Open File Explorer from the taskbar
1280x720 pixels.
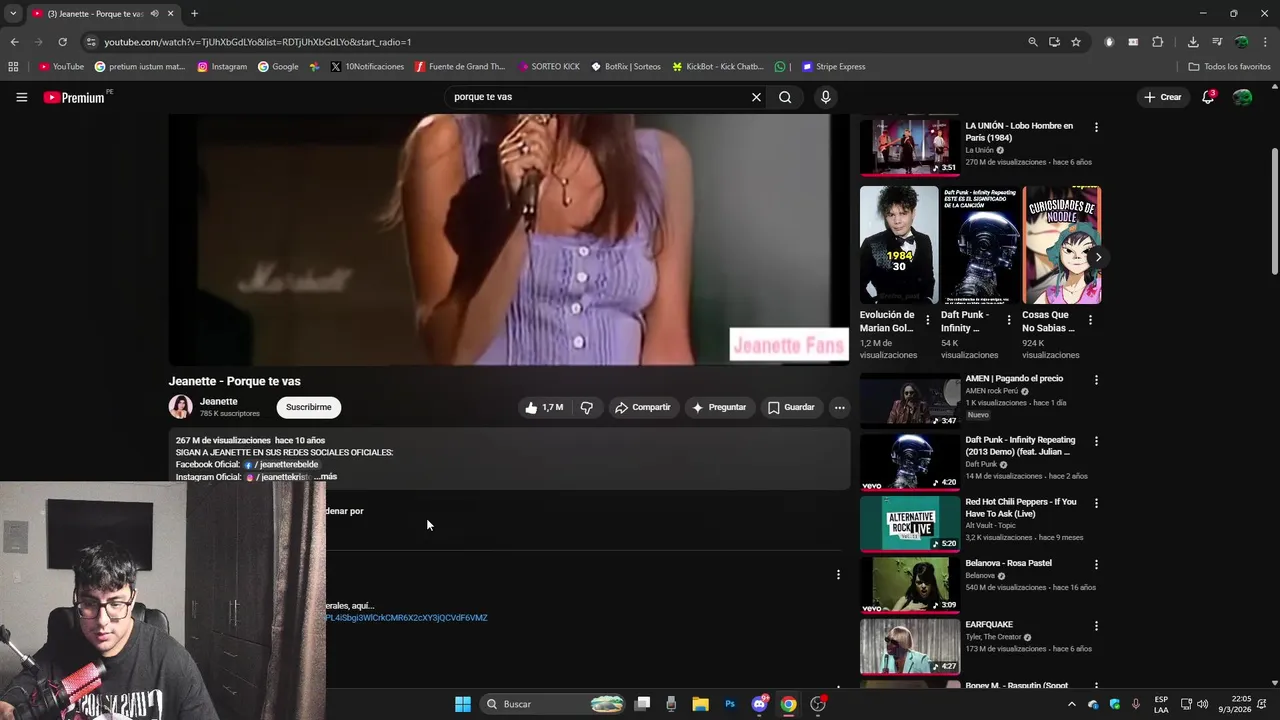700,704
